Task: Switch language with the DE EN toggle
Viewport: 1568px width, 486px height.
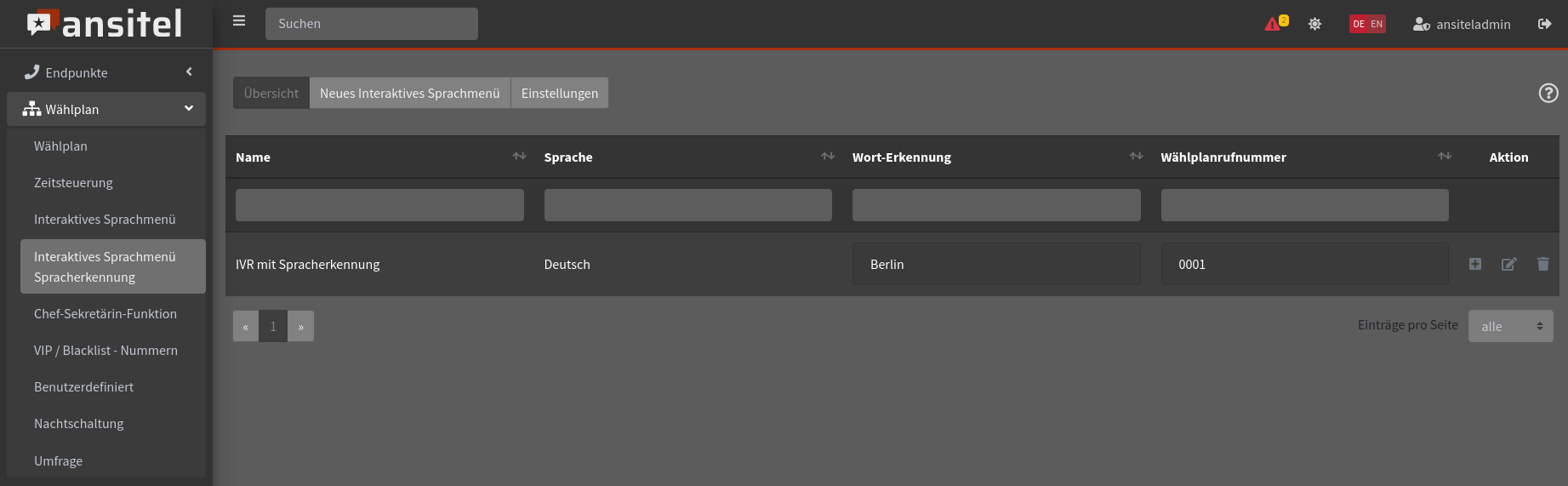Action: point(1367,24)
